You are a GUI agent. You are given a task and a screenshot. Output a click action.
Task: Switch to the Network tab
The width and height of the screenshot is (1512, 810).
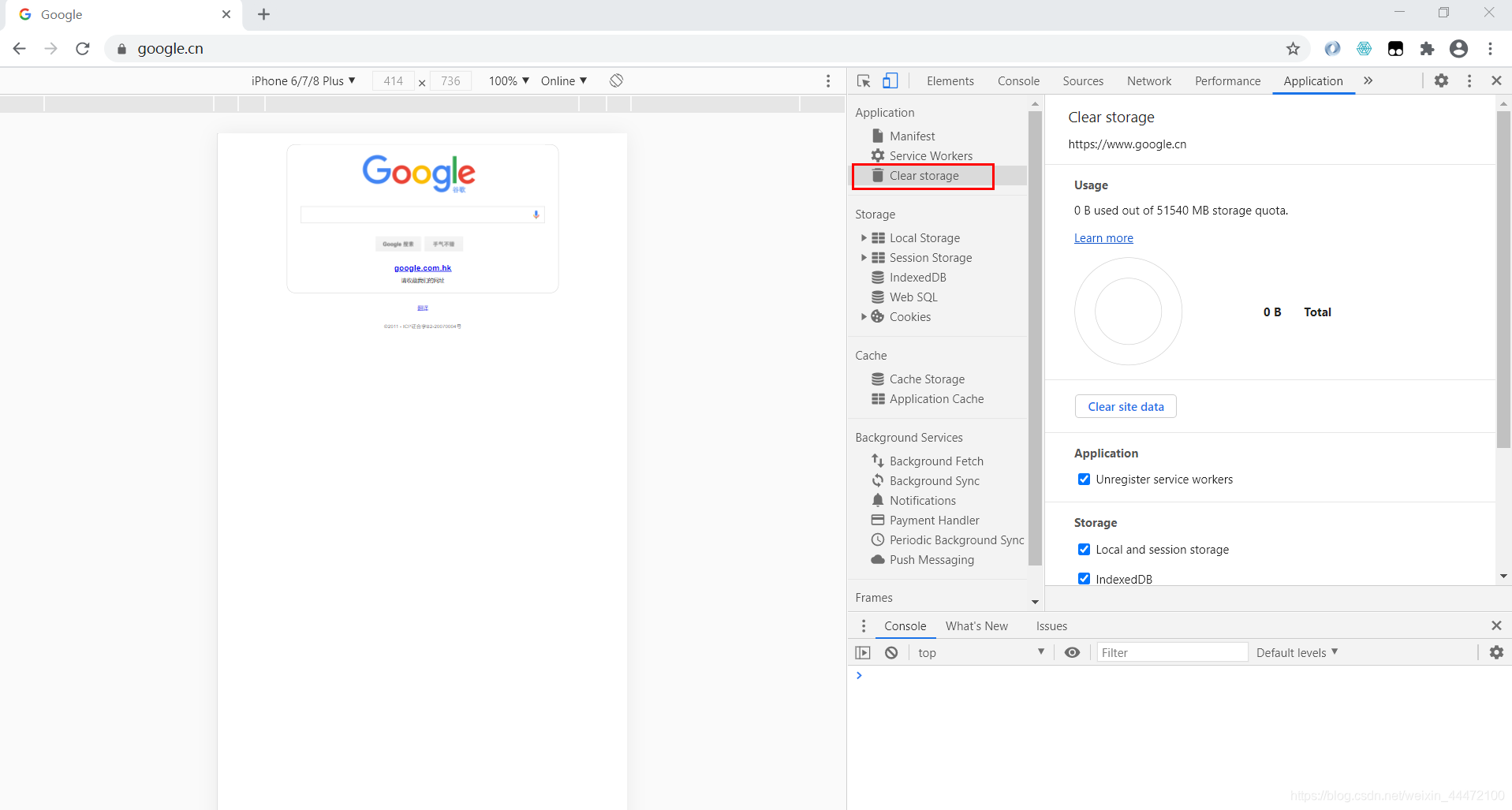click(1149, 80)
